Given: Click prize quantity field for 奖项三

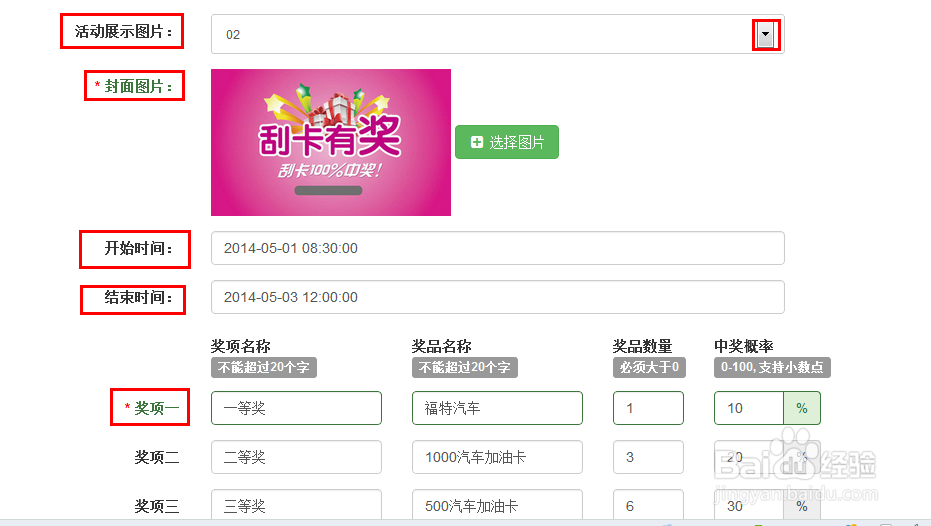Looking at the screenshot, I should point(648,505).
